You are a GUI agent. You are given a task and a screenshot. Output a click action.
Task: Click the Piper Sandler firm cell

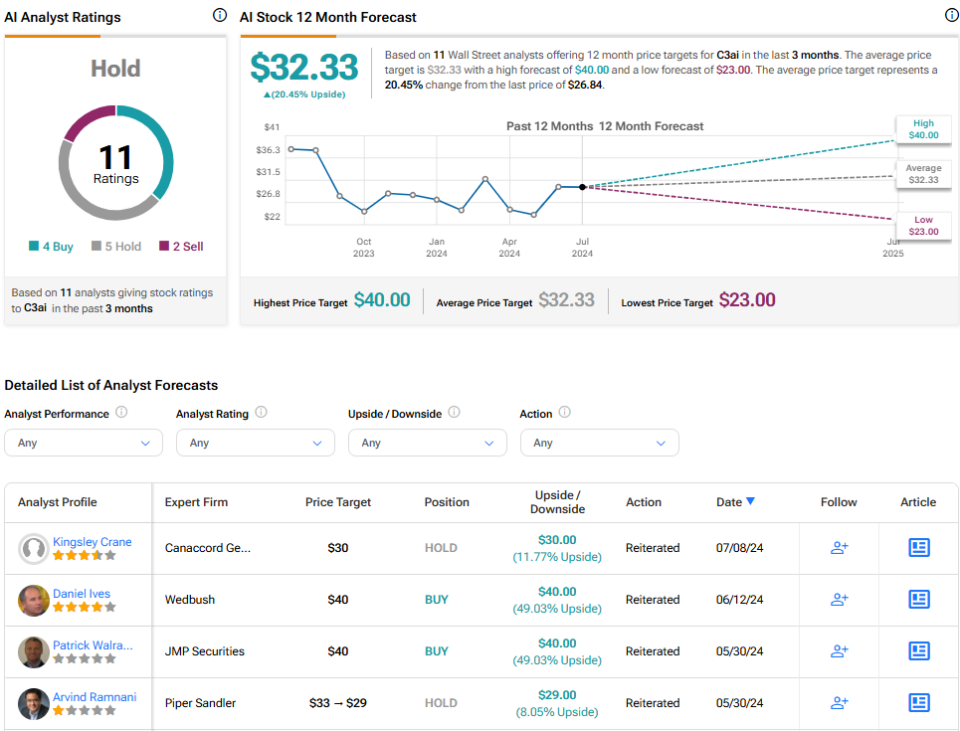click(x=200, y=703)
